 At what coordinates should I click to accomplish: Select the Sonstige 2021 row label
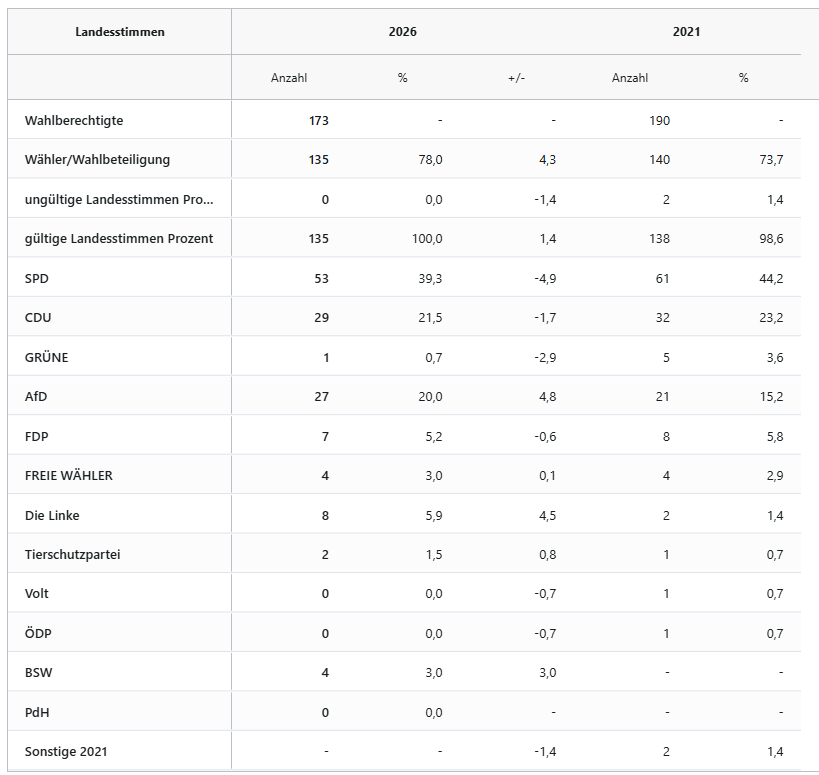(x=66, y=752)
